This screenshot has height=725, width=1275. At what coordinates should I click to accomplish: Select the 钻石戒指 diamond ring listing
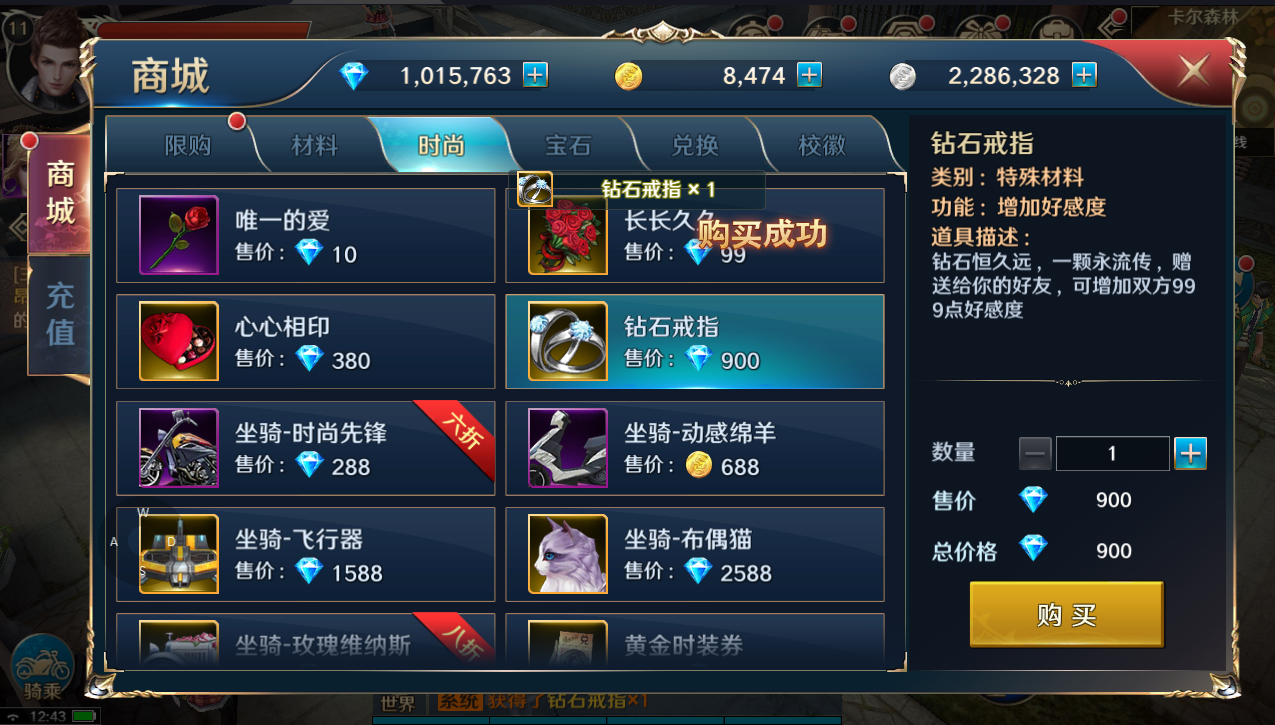[695, 341]
